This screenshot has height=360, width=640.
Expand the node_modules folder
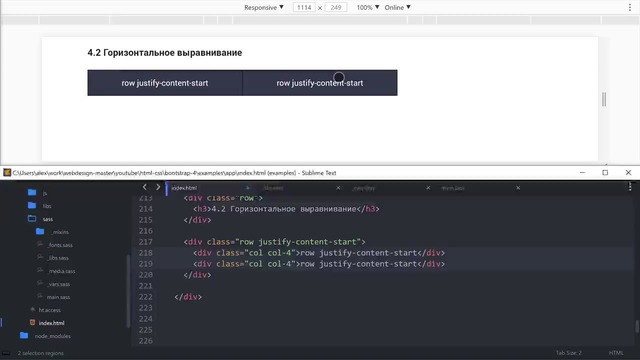53,336
